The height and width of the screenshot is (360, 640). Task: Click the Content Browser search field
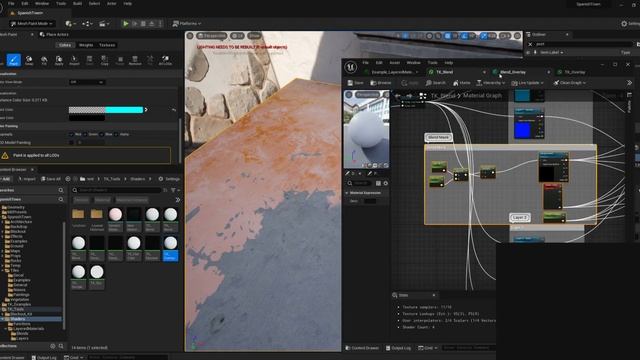click(116, 190)
